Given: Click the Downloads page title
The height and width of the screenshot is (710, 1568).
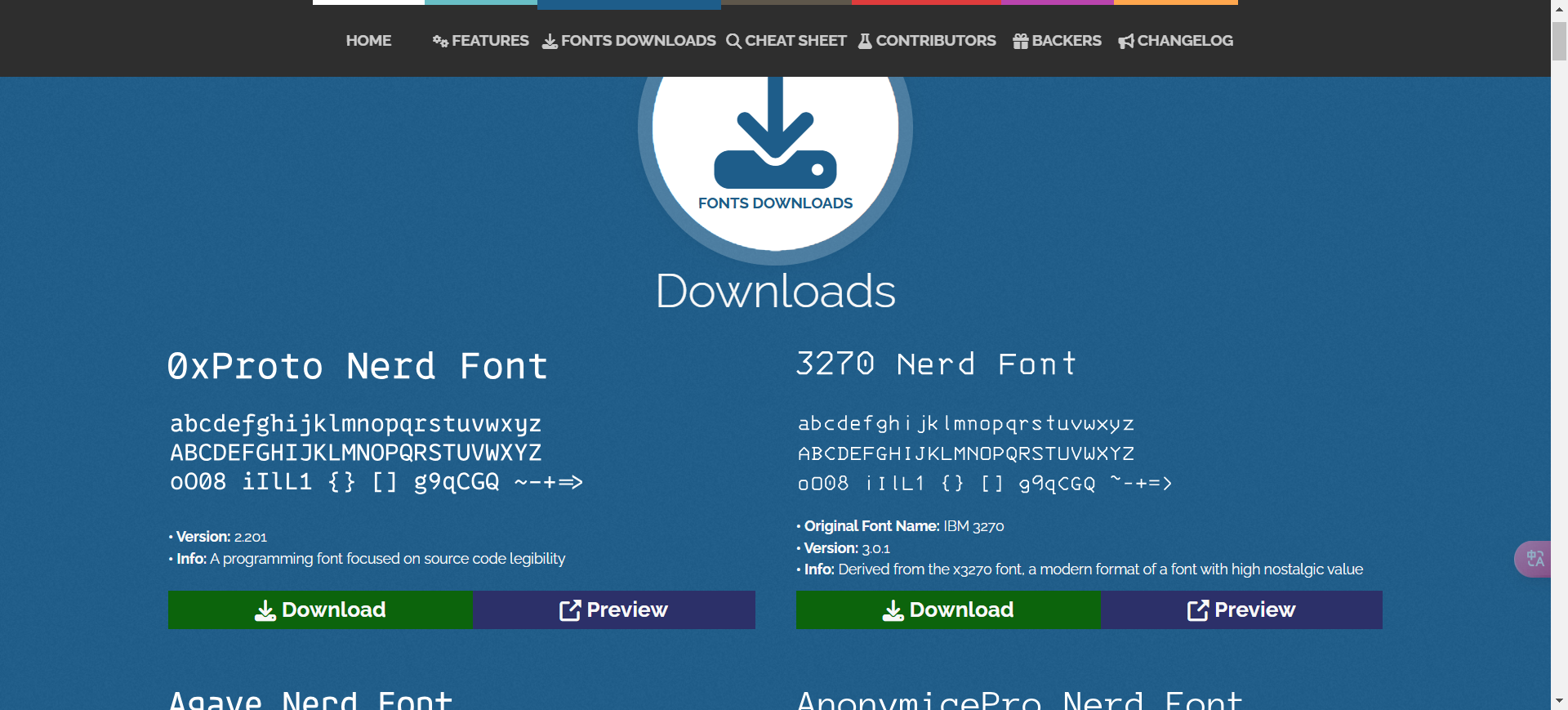Looking at the screenshot, I should [776, 291].
